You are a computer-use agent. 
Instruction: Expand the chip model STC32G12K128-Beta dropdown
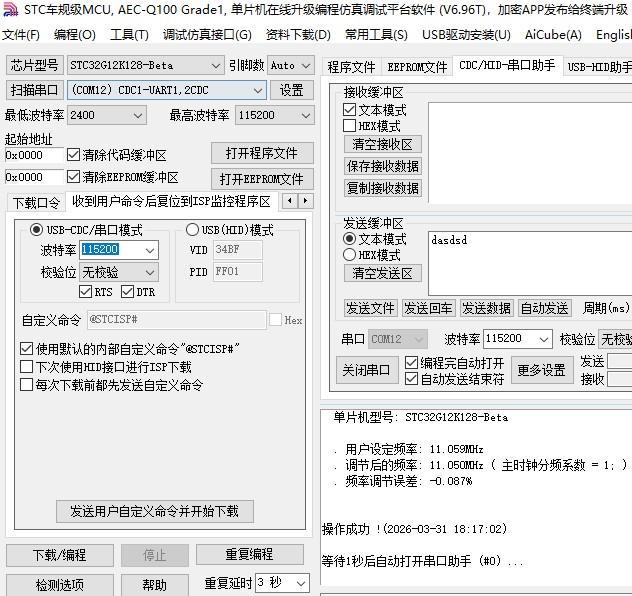(x=216, y=65)
